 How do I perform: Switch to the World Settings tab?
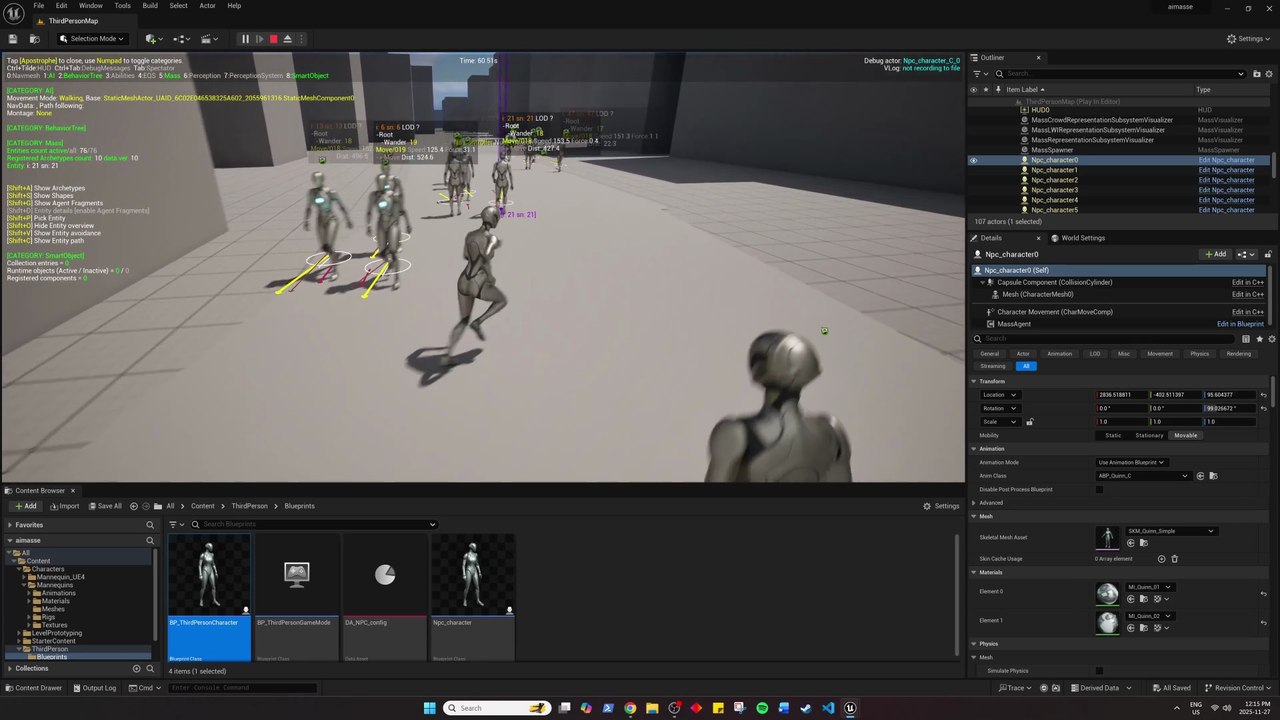click(x=1077, y=238)
